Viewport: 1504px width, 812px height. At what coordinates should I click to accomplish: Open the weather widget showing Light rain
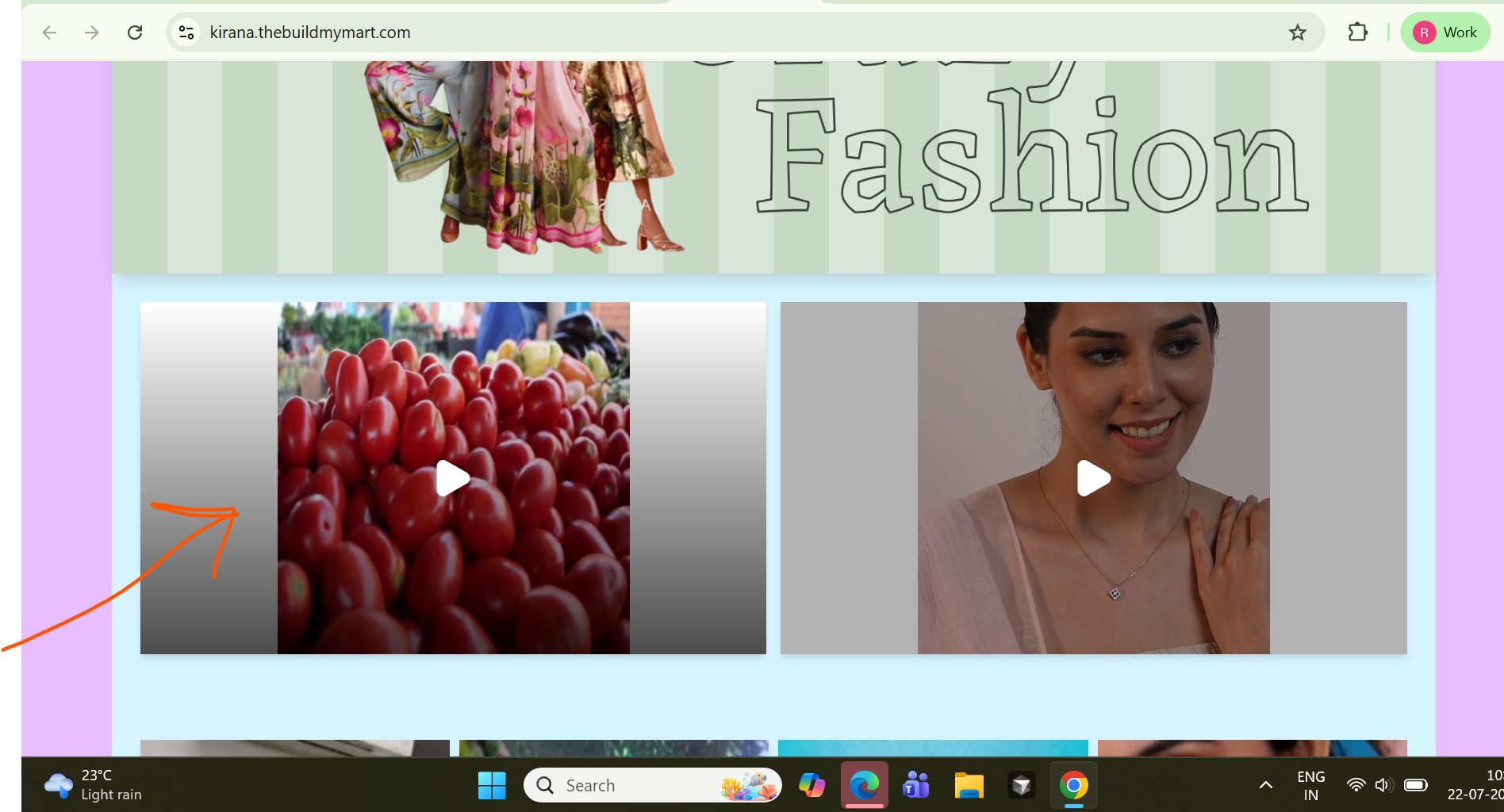point(94,785)
